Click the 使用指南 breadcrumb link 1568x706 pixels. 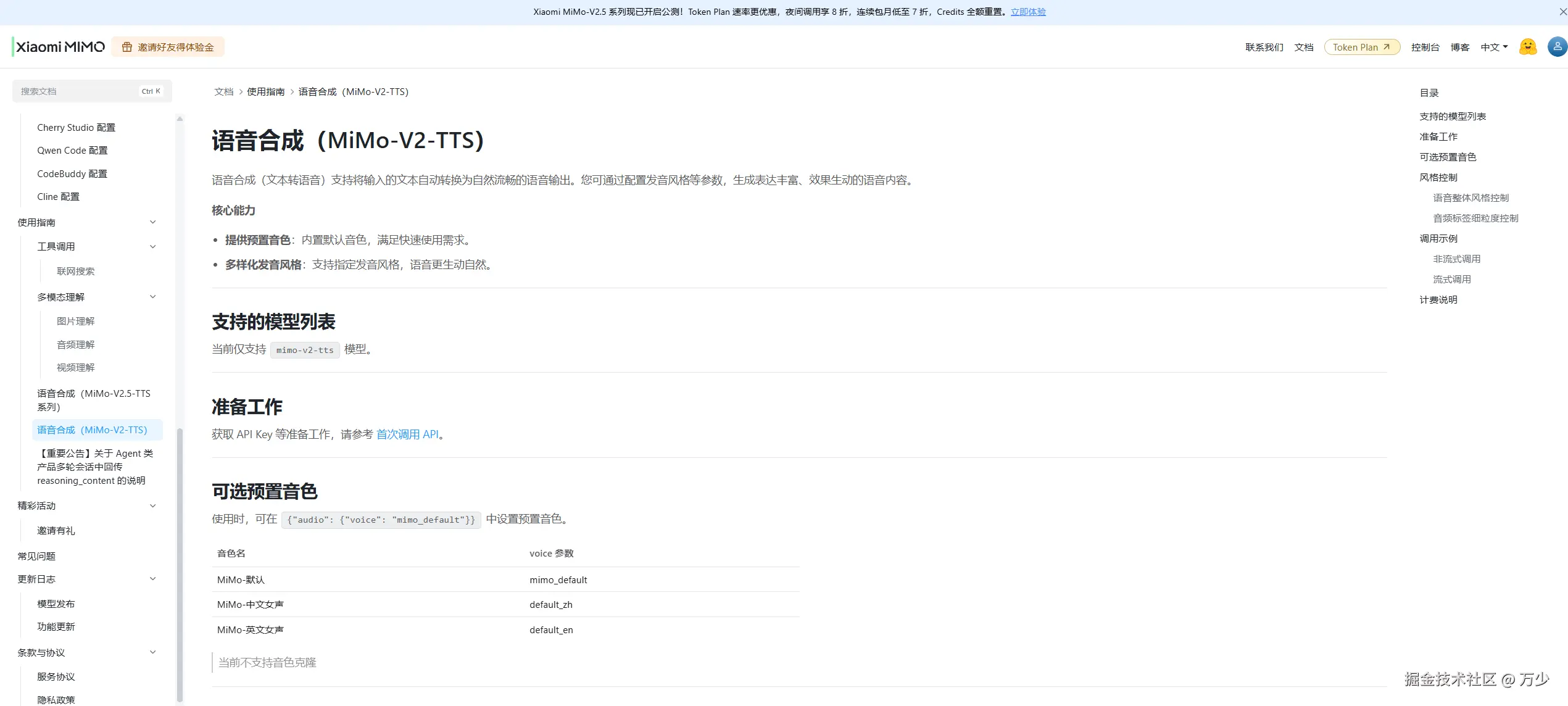(x=265, y=92)
